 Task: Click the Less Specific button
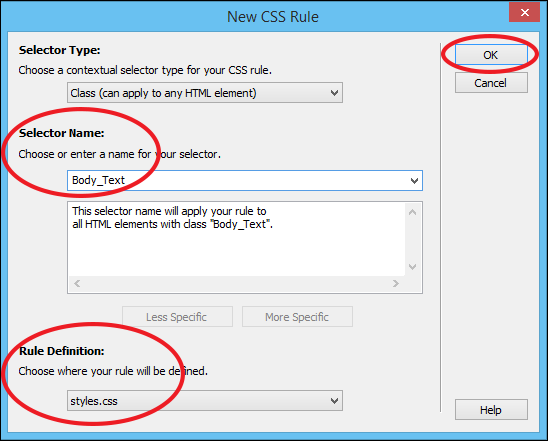(177, 317)
